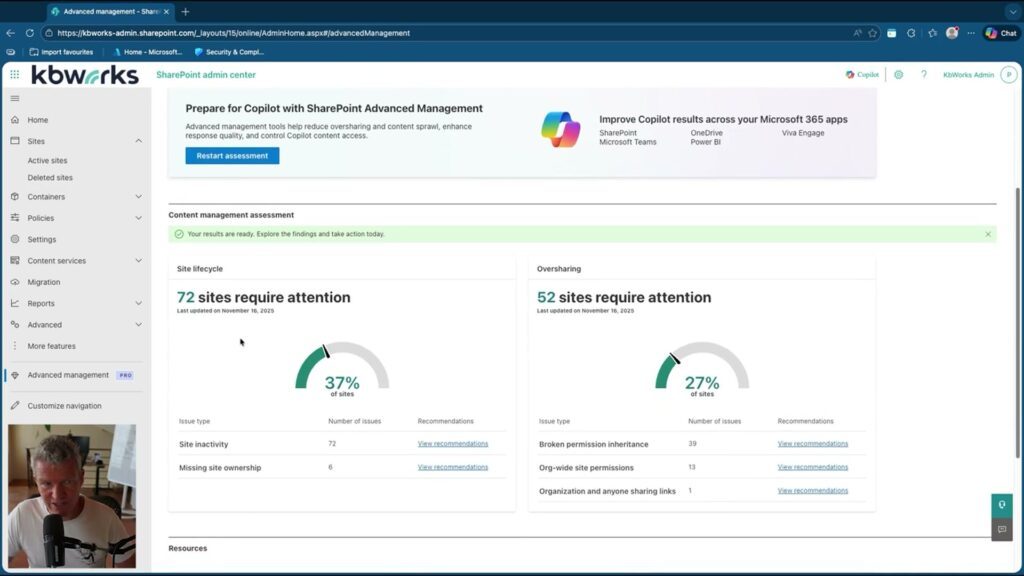Click the SharePoint admin center title
Screen dimensions: 1024x576
coord(206,75)
